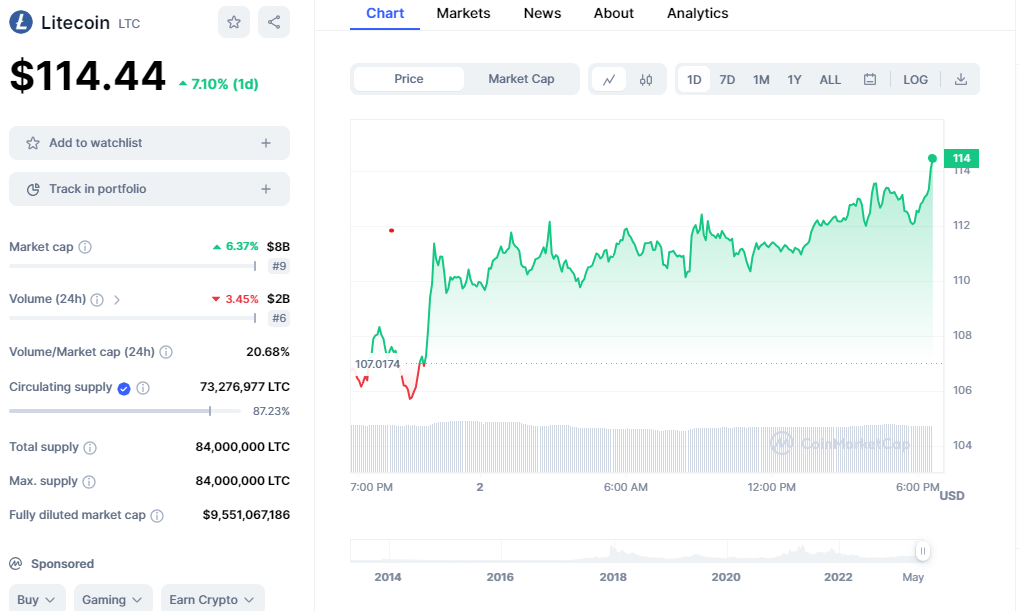1019x611 pixels.
Task: Click the 73,276,977 LTC circulating supply value
Action: point(245,387)
